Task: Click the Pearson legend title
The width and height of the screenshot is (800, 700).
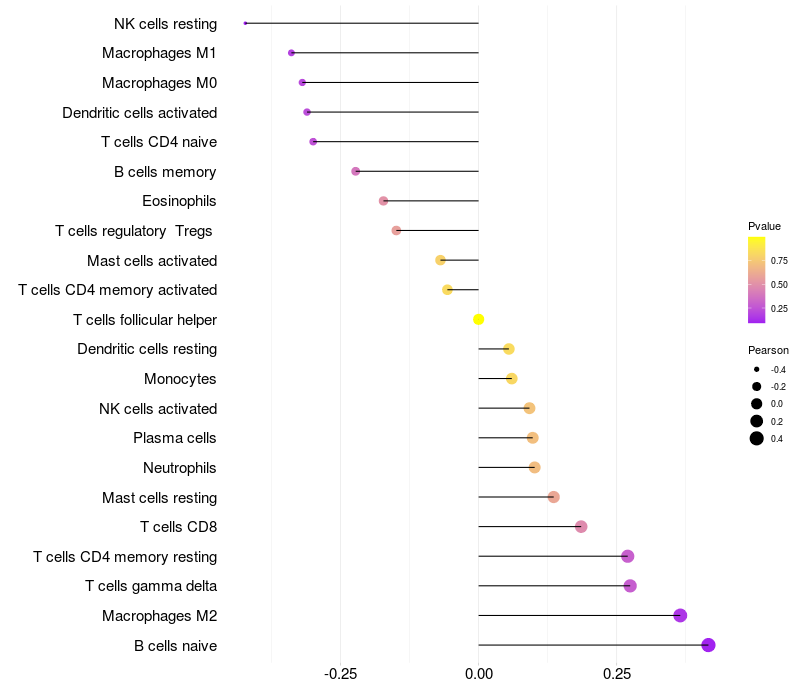Action: click(x=768, y=350)
